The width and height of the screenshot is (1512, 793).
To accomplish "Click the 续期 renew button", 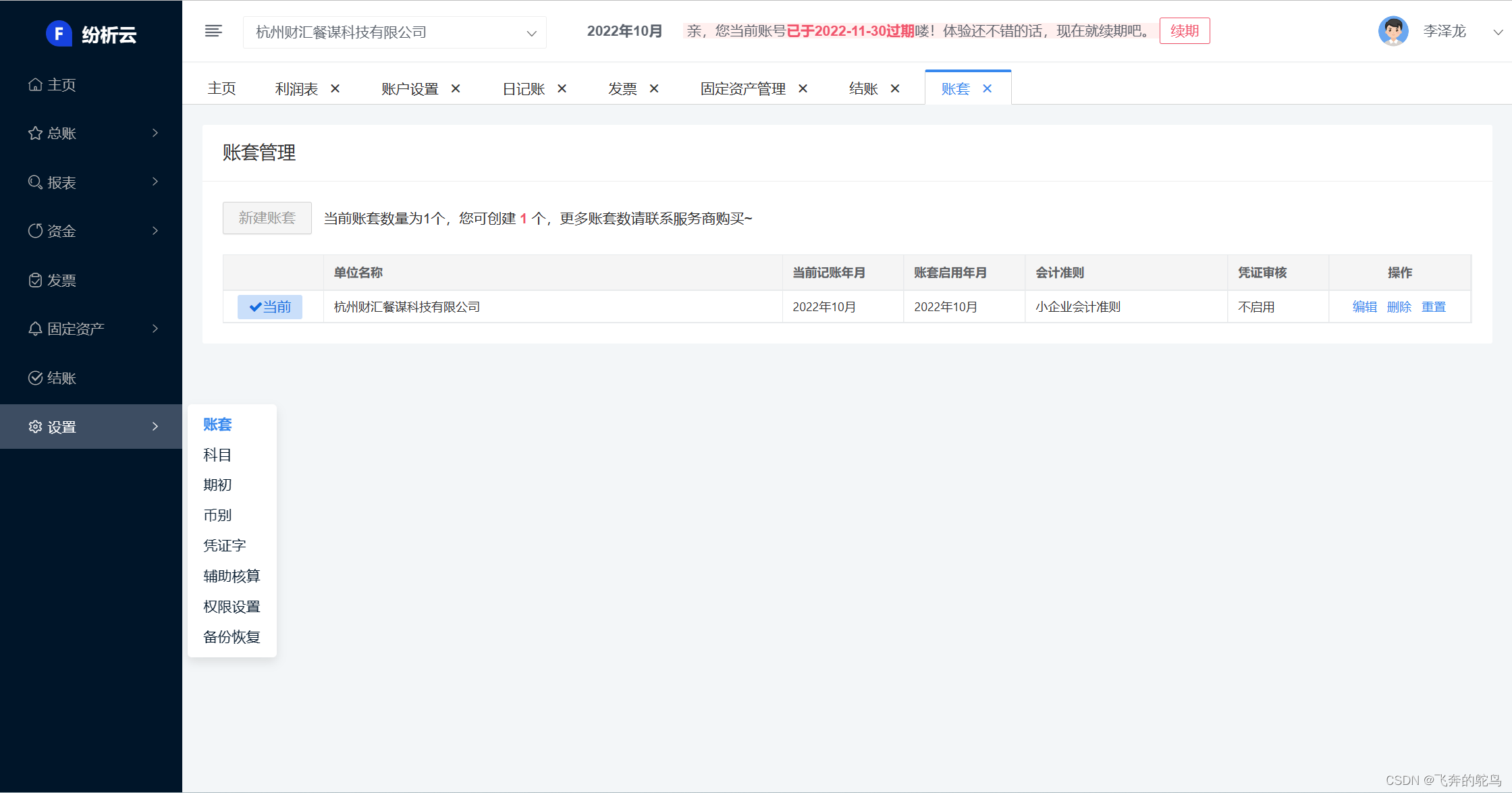I will 1184,31.
